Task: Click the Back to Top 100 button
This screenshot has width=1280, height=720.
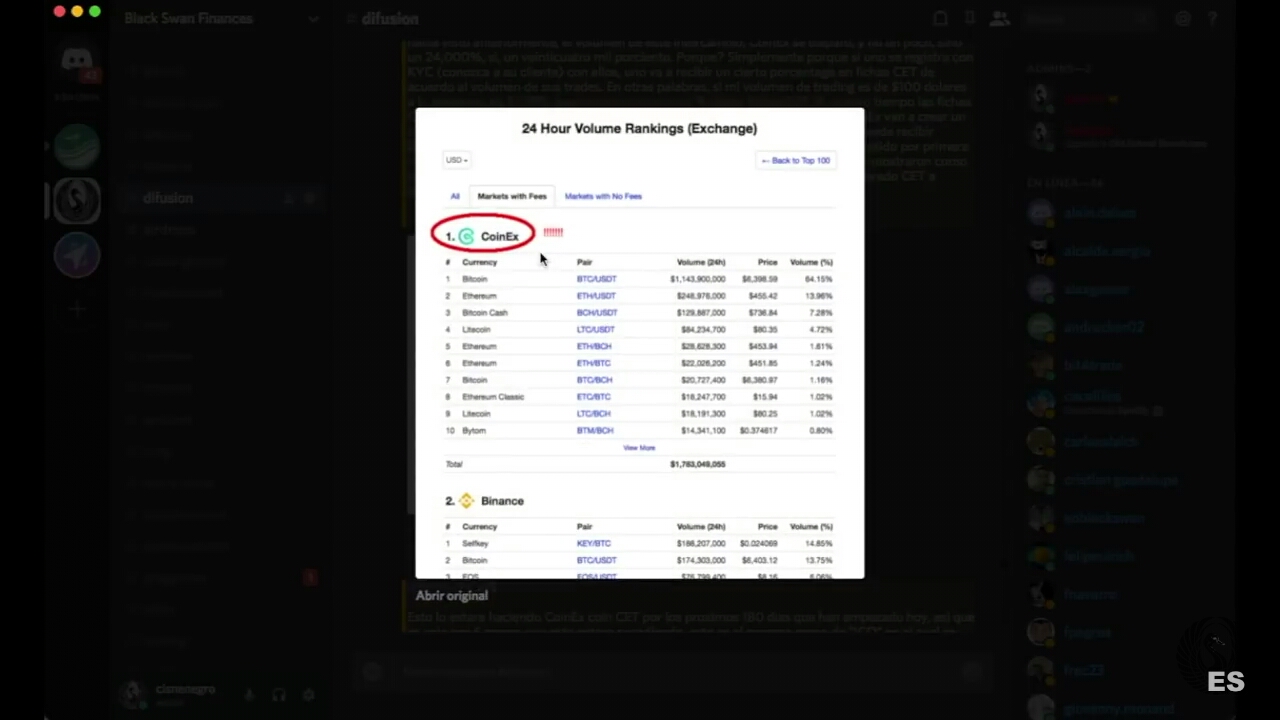Action: click(795, 160)
